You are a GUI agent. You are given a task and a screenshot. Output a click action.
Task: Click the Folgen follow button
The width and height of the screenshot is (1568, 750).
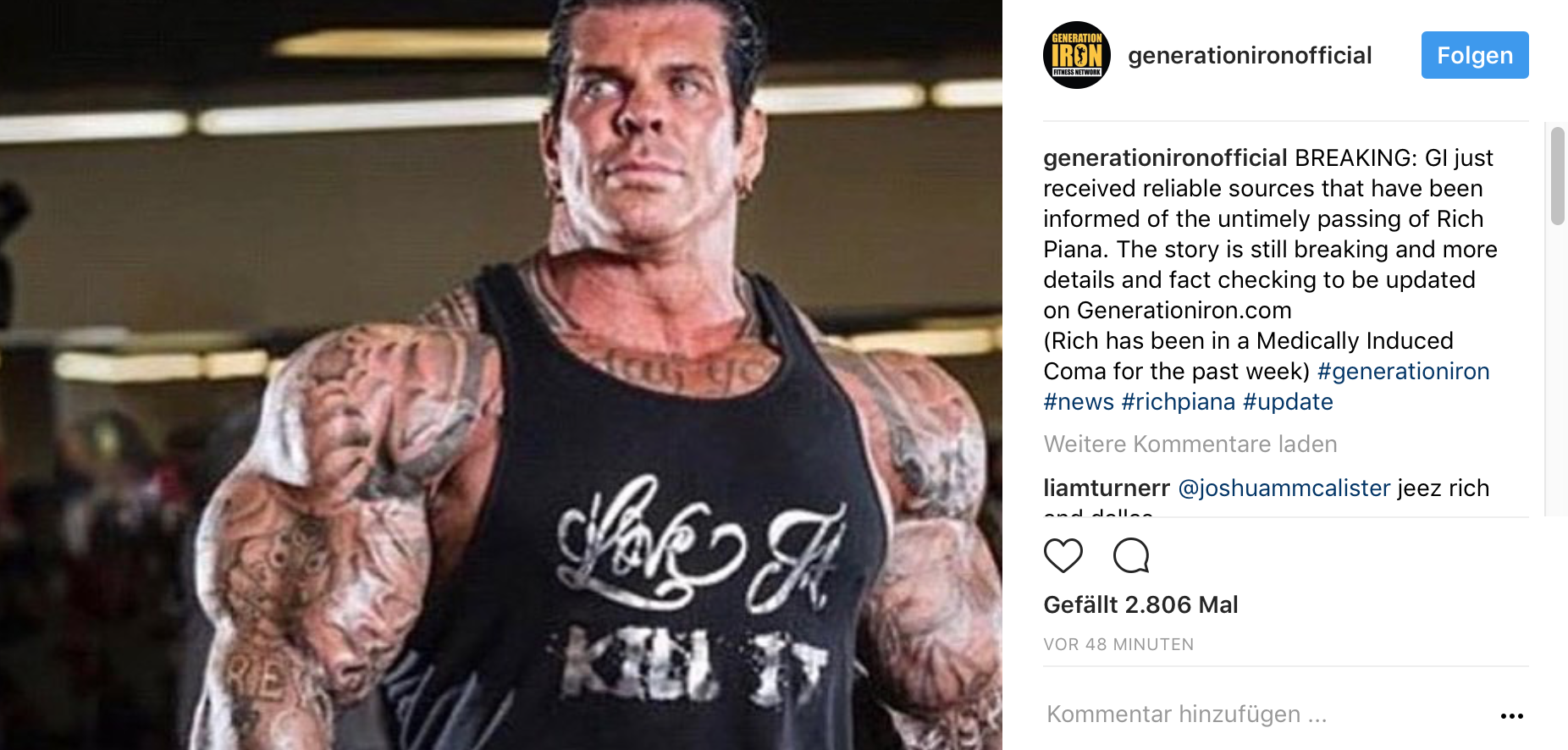point(1475,55)
